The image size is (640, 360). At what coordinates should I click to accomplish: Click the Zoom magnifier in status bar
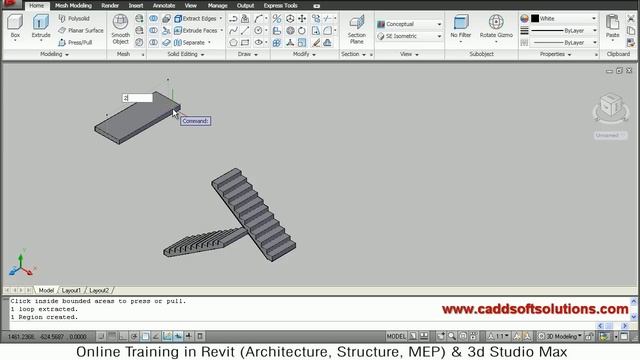[452, 336]
